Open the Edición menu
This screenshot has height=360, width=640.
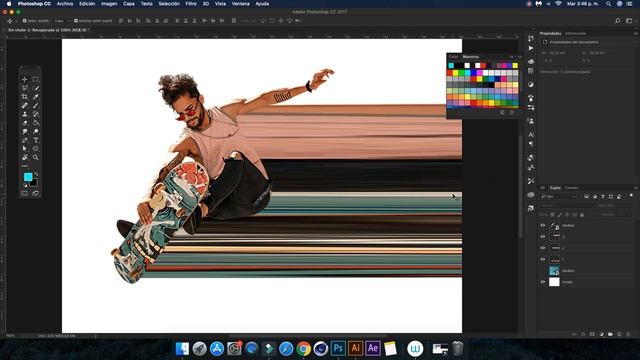click(x=87, y=4)
